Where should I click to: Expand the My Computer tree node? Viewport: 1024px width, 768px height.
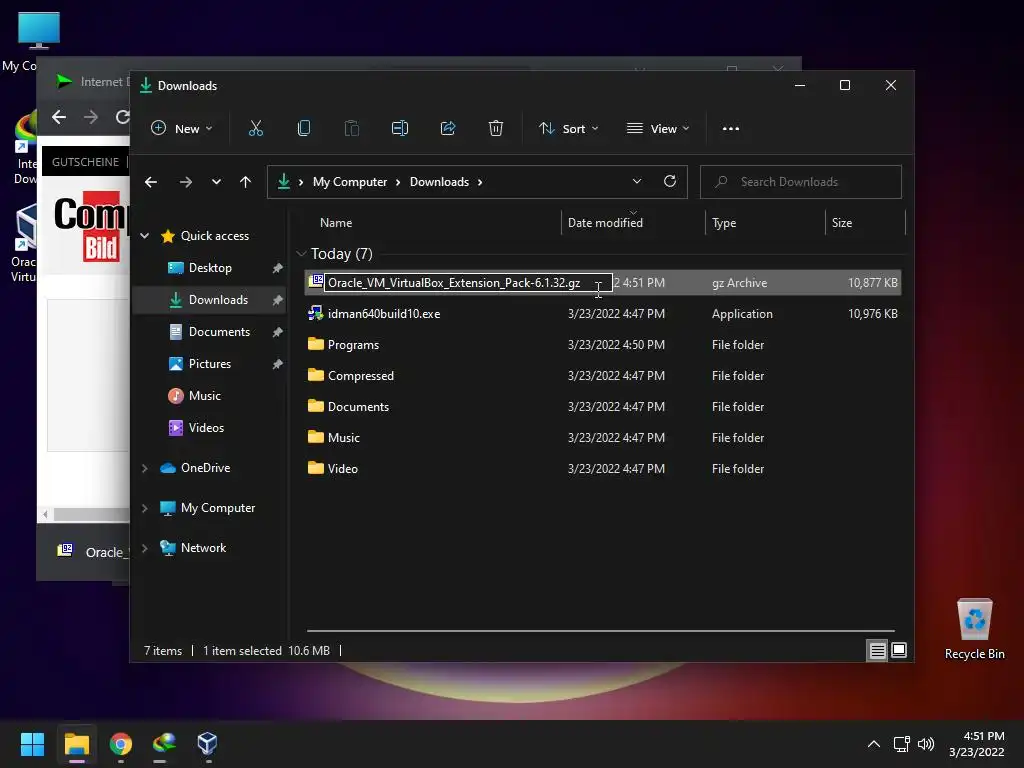[x=145, y=508]
